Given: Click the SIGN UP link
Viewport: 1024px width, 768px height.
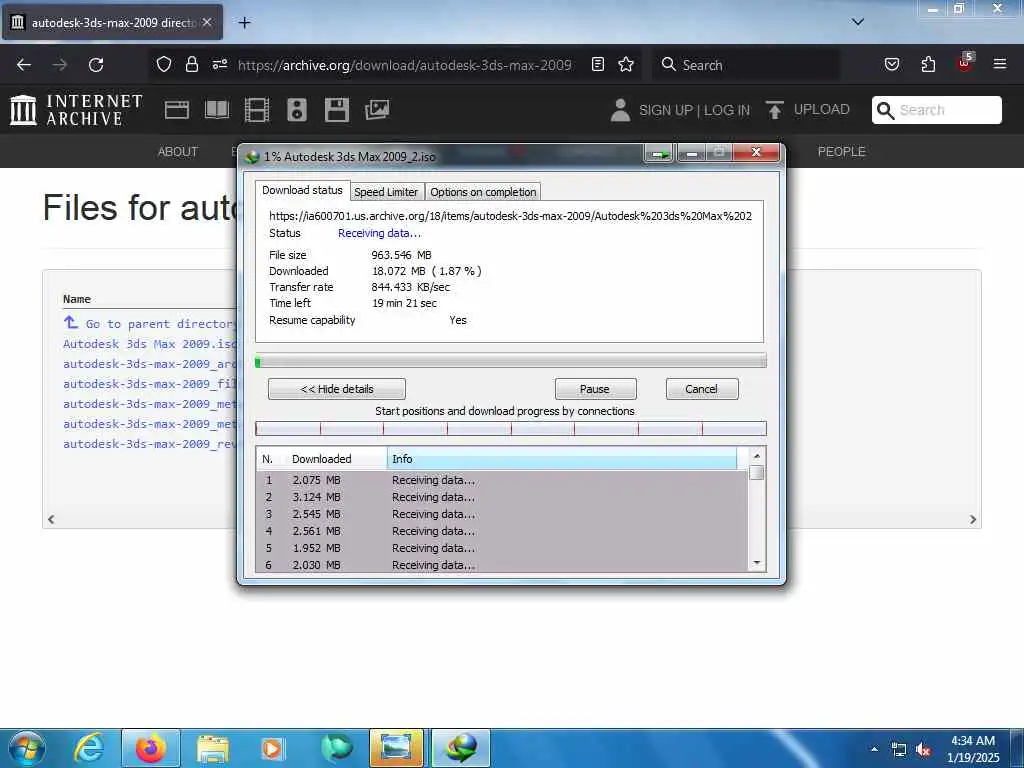Looking at the screenshot, I should (665, 110).
